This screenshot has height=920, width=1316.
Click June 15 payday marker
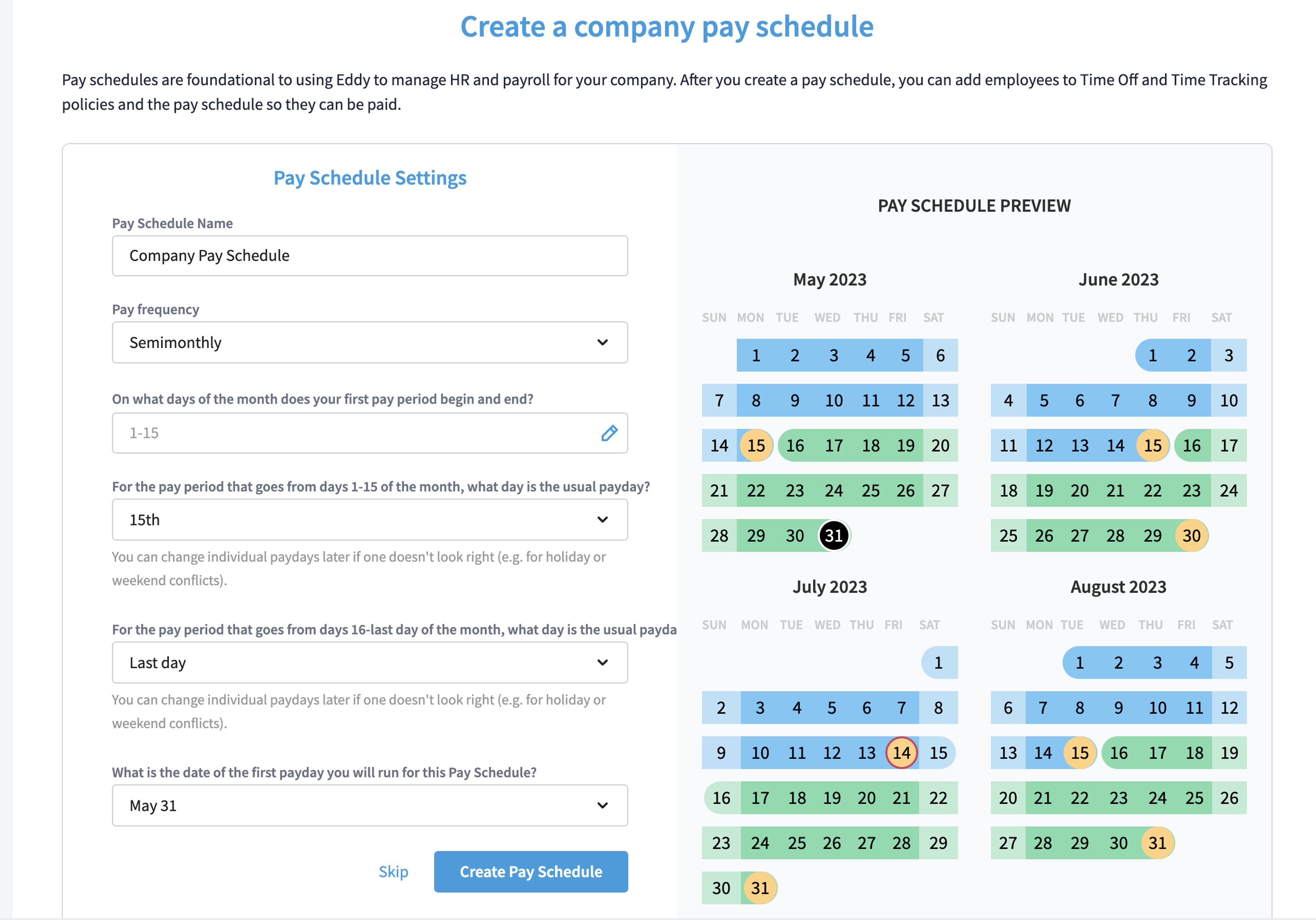tap(1153, 445)
